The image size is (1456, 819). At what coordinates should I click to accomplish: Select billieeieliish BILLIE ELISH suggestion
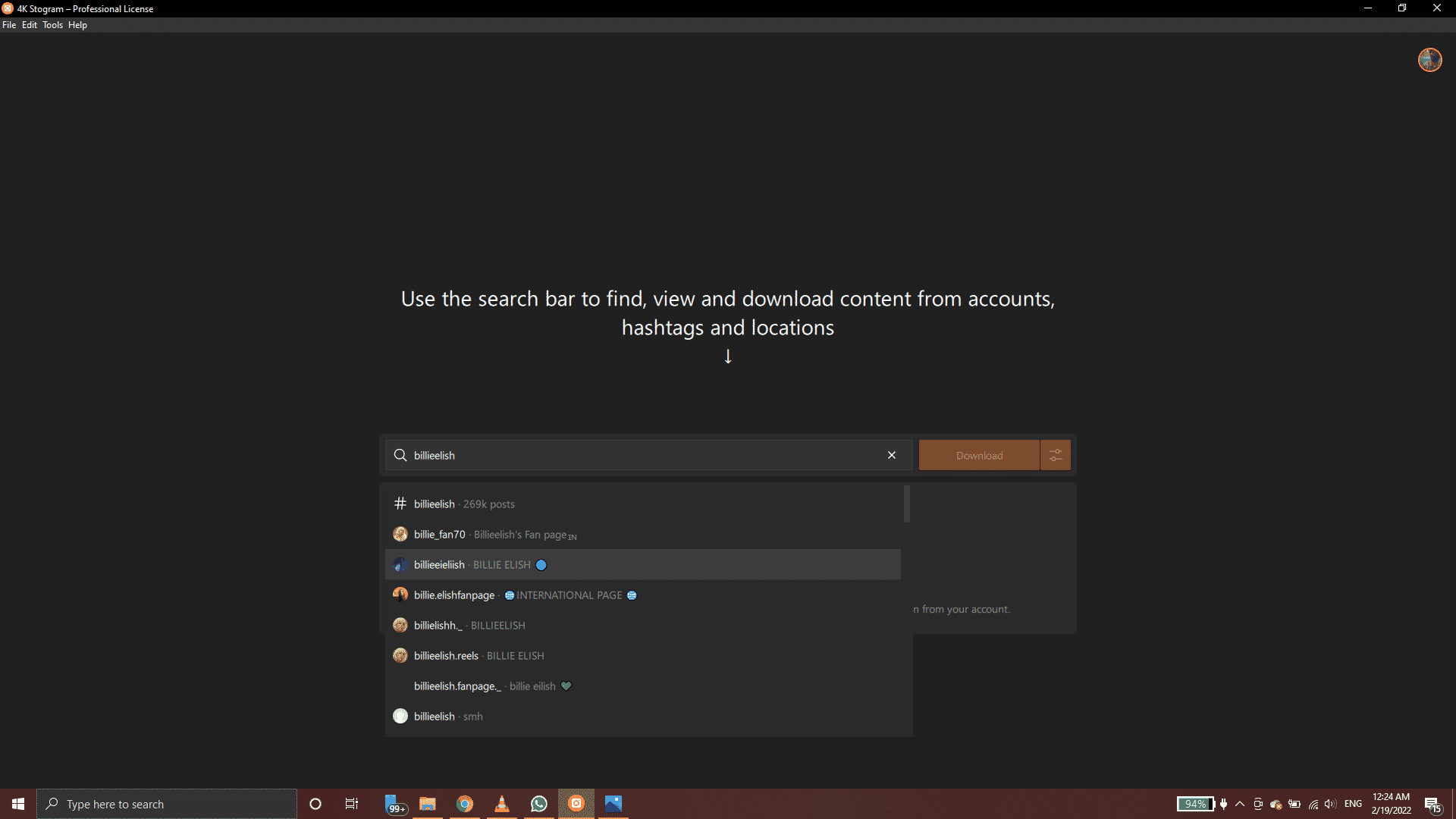coord(643,565)
